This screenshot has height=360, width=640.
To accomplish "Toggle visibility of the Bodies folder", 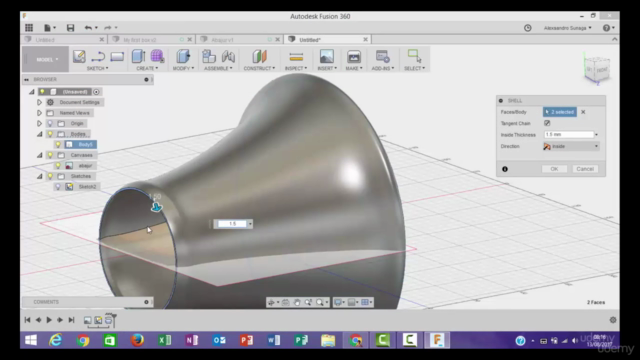I will point(50,134).
